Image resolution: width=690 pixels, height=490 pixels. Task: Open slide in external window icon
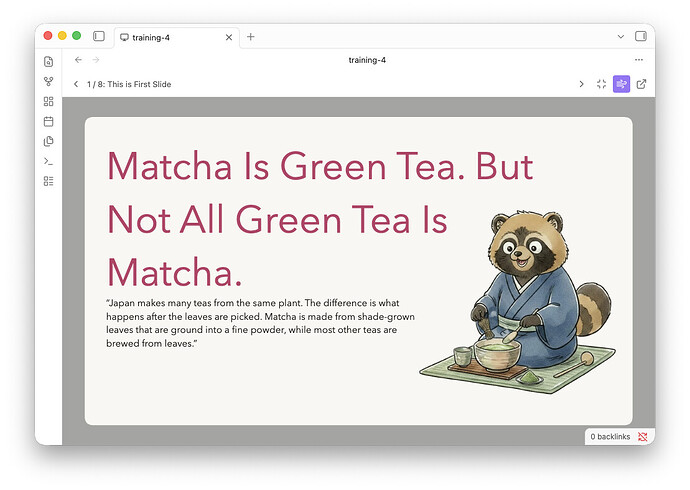[642, 84]
